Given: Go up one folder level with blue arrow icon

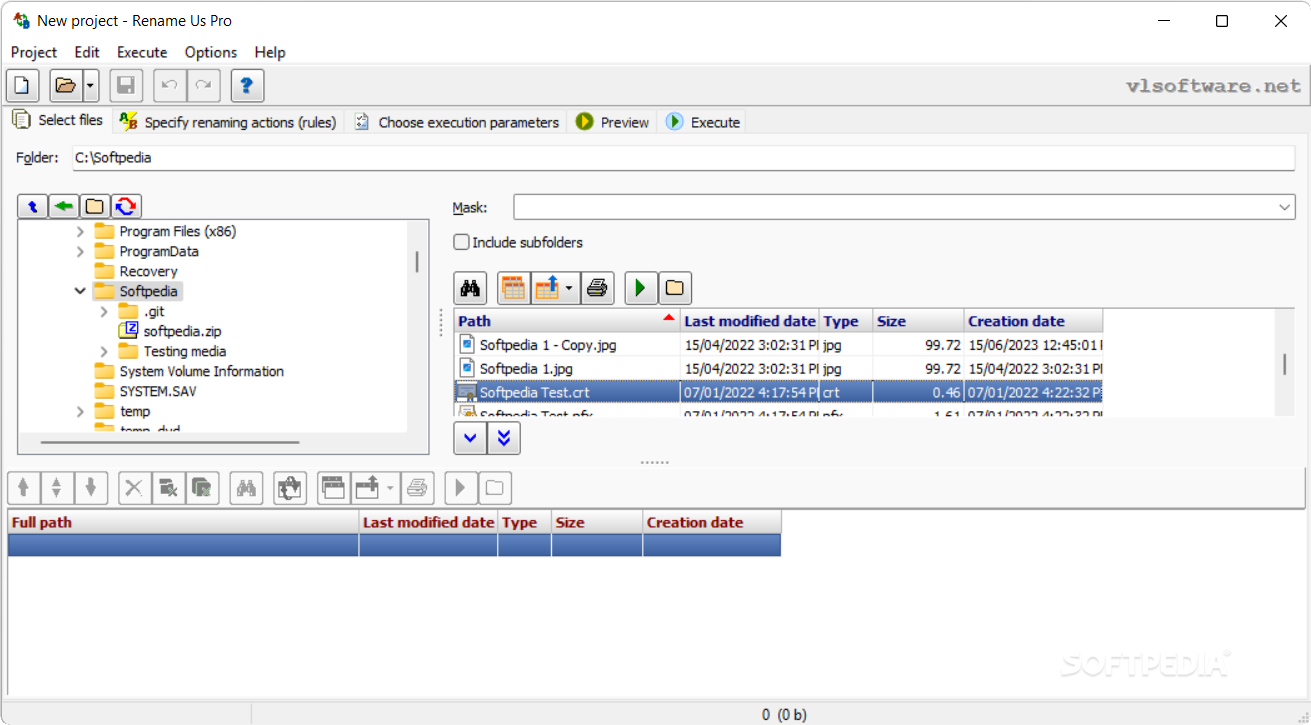Looking at the screenshot, I should coord(33,206).
